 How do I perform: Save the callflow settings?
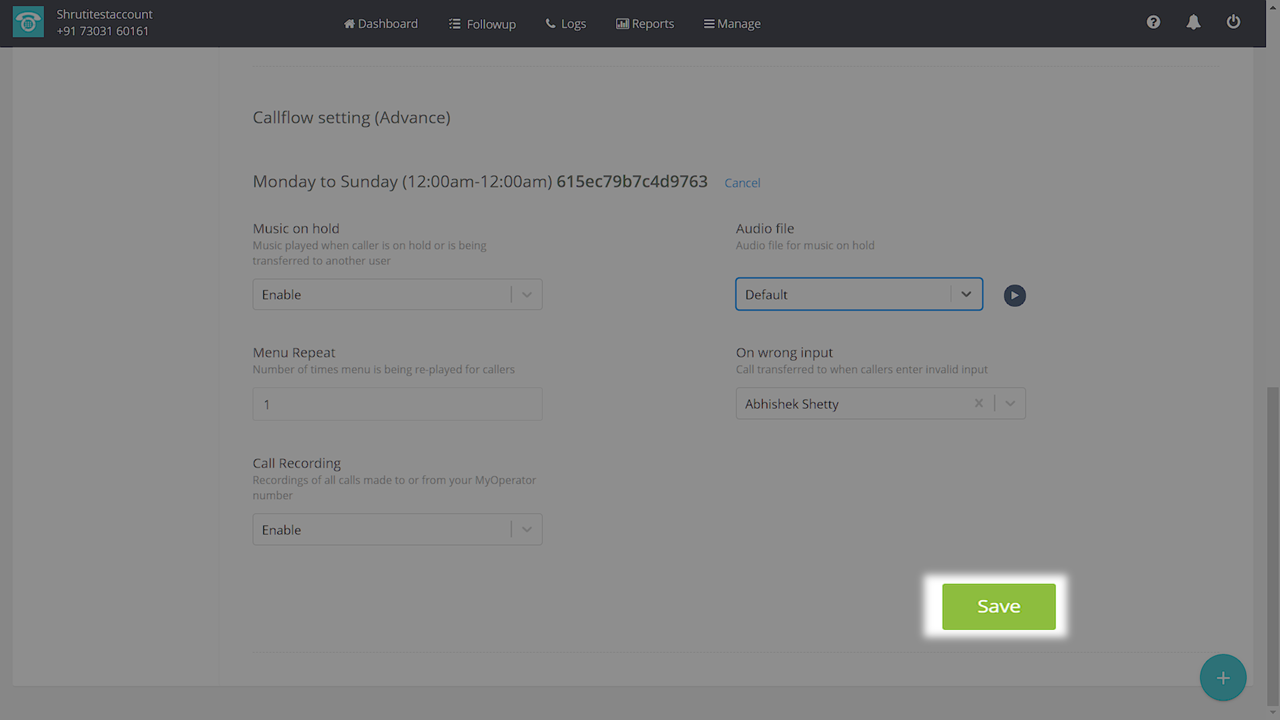998,607
